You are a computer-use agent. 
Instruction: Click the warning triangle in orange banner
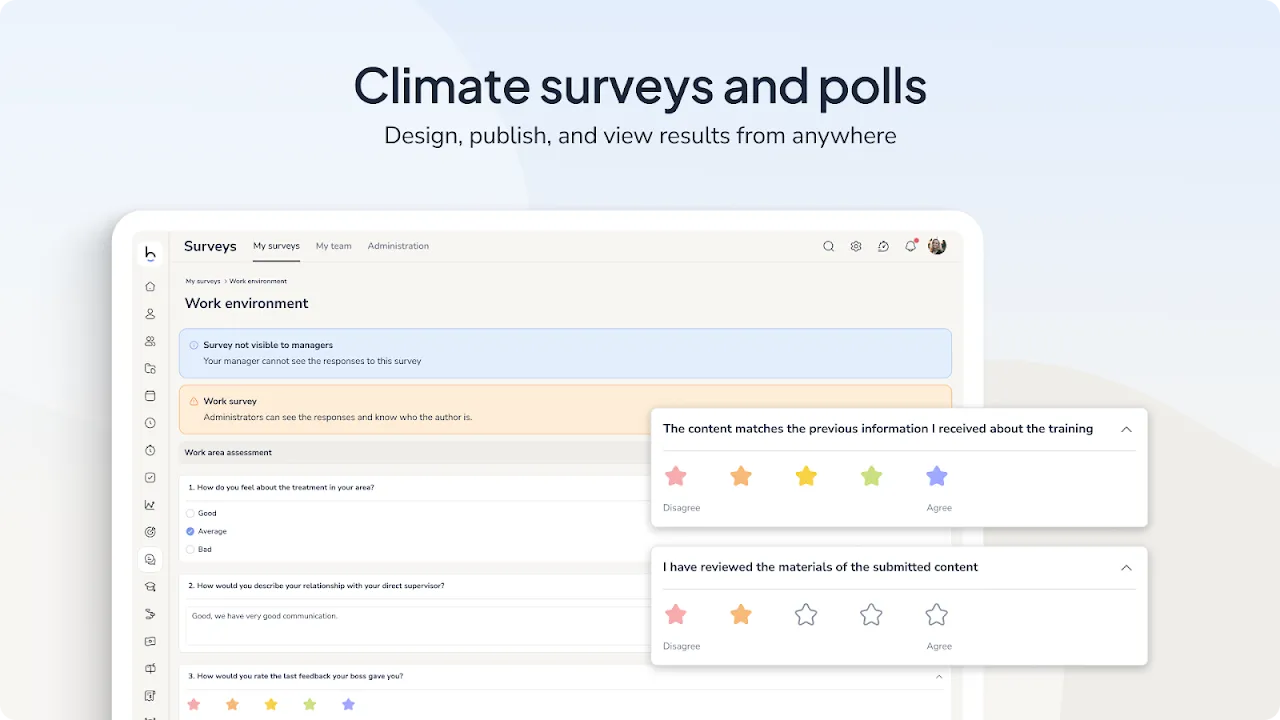194,401
